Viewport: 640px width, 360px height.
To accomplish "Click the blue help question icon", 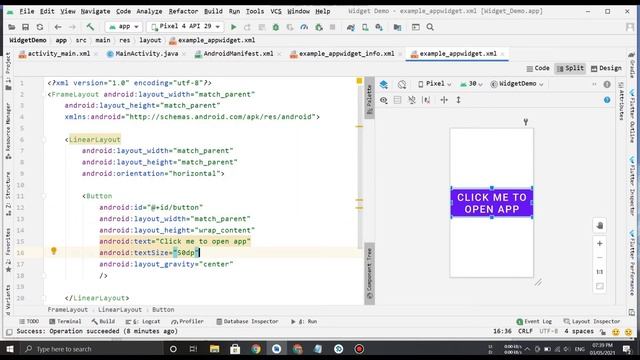I will click(607, 100).
